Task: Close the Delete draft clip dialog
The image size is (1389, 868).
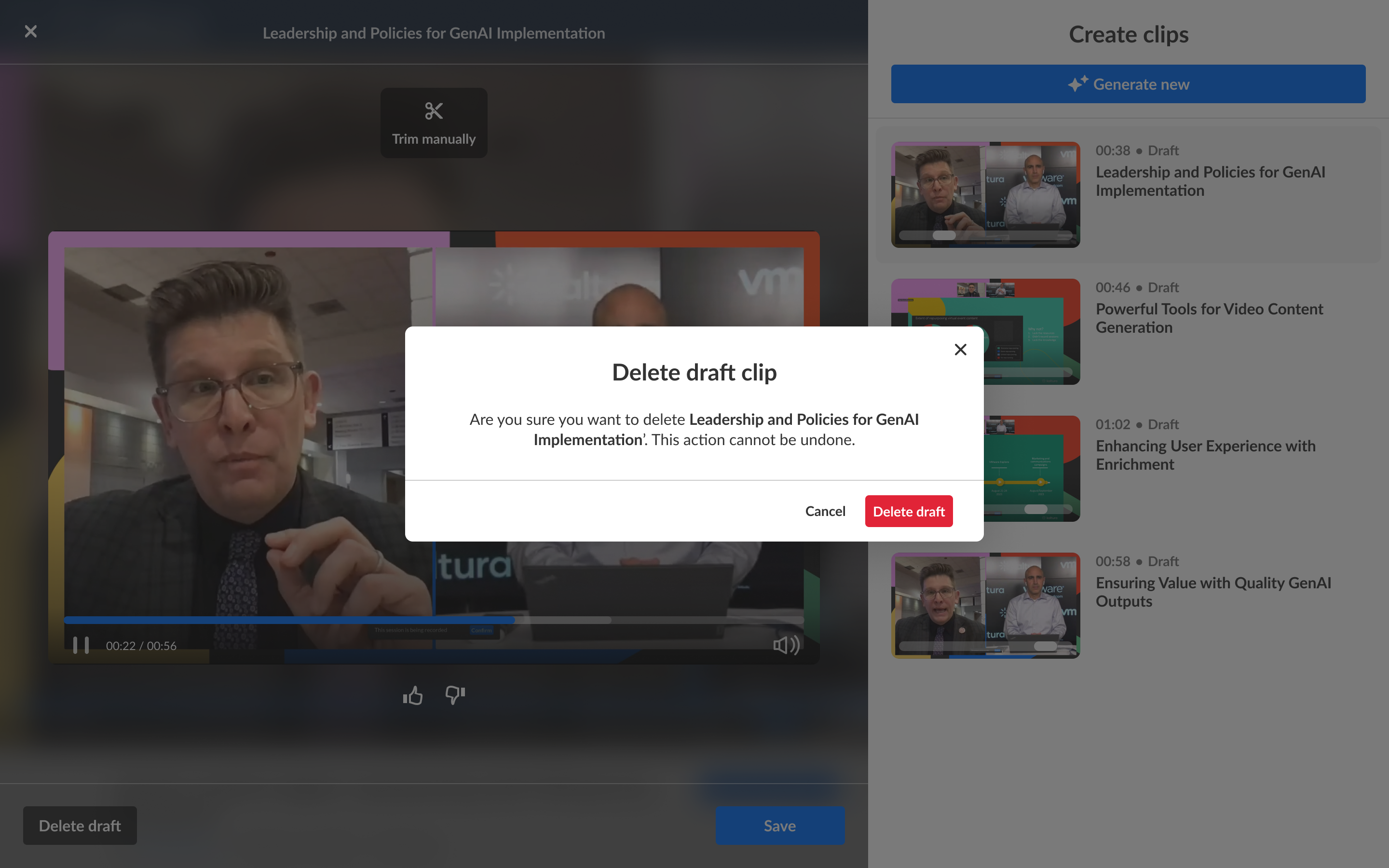Action: 960,350
